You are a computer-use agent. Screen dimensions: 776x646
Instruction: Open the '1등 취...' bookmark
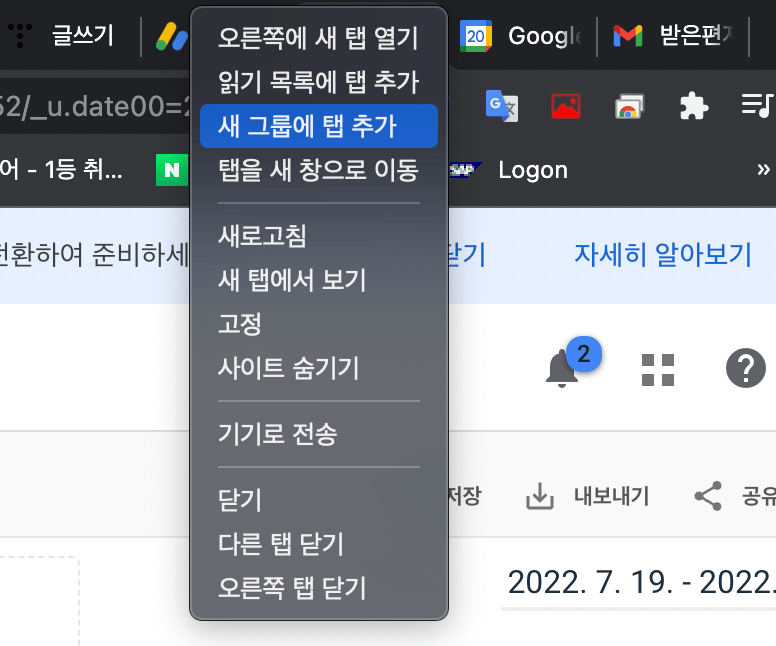[x=60, y=170]
